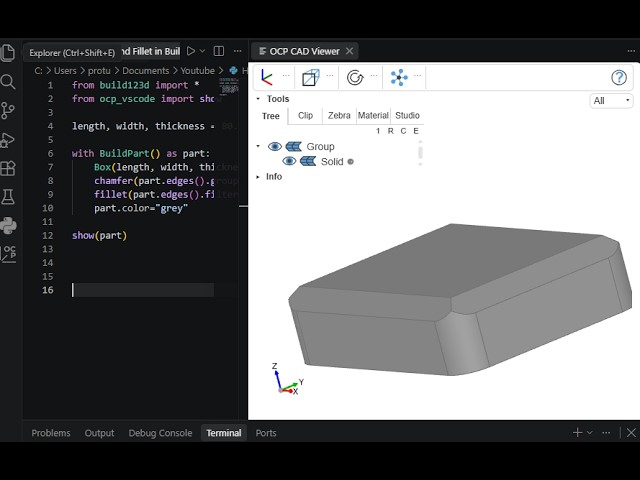The image size is (640, 480).
Task: Open the Explorer view in activity bar
Action: 8,53
